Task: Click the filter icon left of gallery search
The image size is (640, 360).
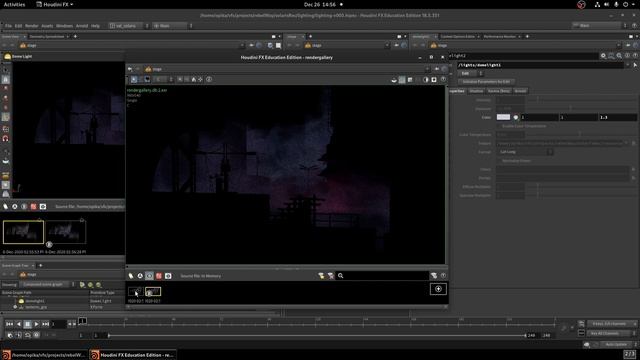Action: 321,276
